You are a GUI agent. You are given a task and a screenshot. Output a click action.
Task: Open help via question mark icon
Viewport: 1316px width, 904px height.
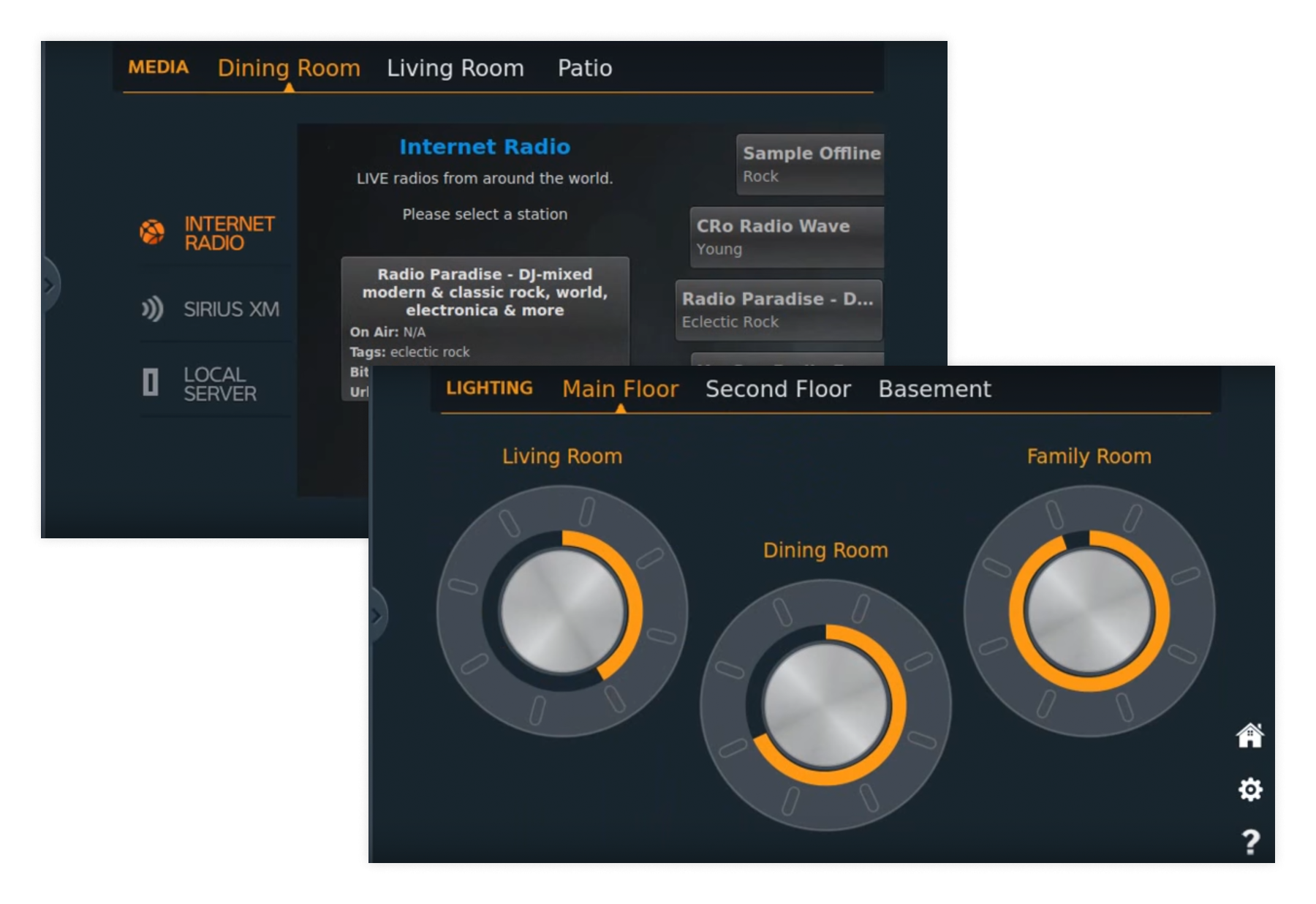tap(1250, 842)
